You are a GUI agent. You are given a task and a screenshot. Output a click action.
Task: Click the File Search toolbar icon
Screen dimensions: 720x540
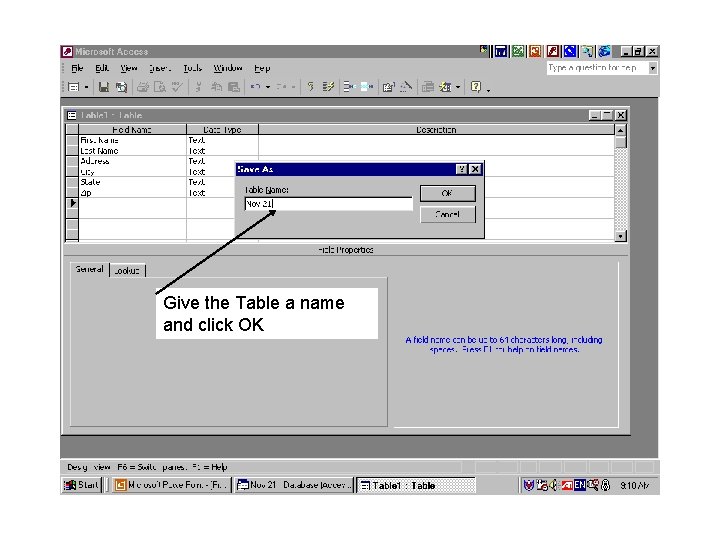(121, 87)
